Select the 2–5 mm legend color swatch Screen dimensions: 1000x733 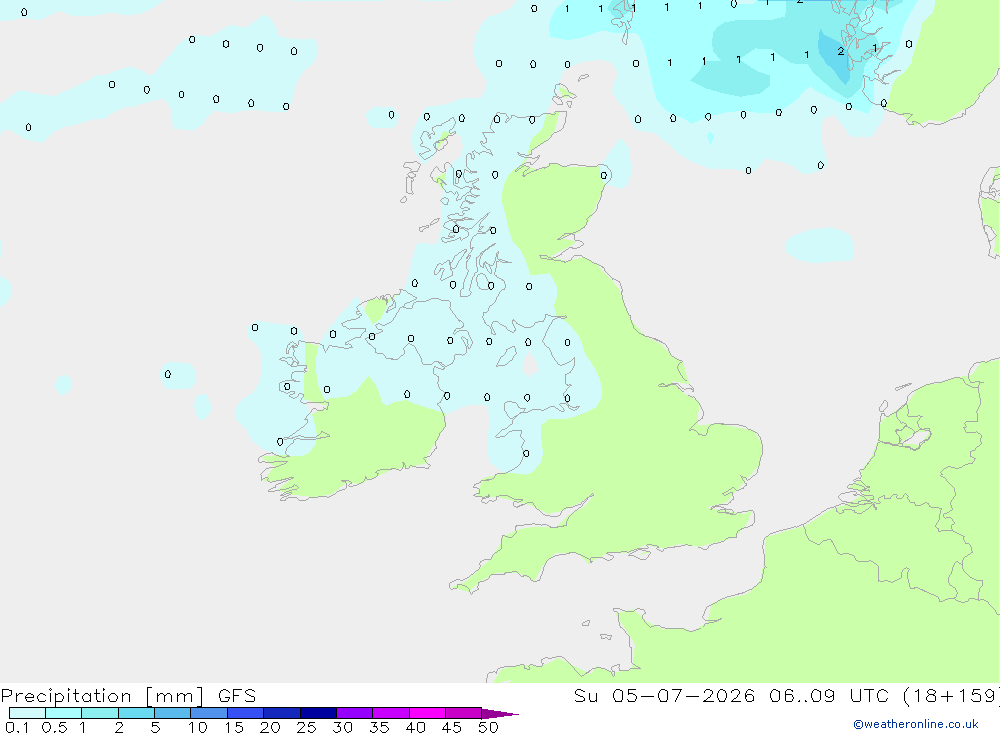(136, 713)
